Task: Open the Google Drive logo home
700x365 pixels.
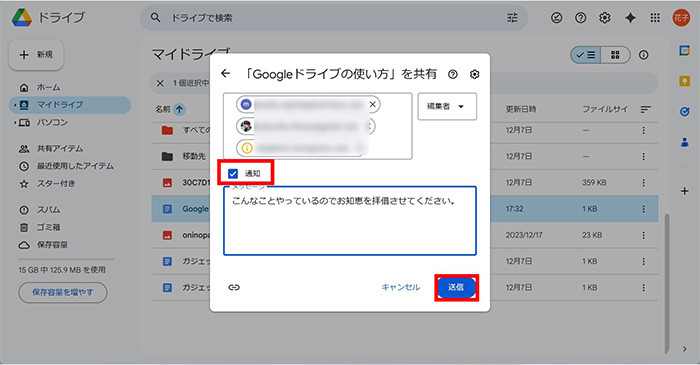Action: (x=22, y=18)
